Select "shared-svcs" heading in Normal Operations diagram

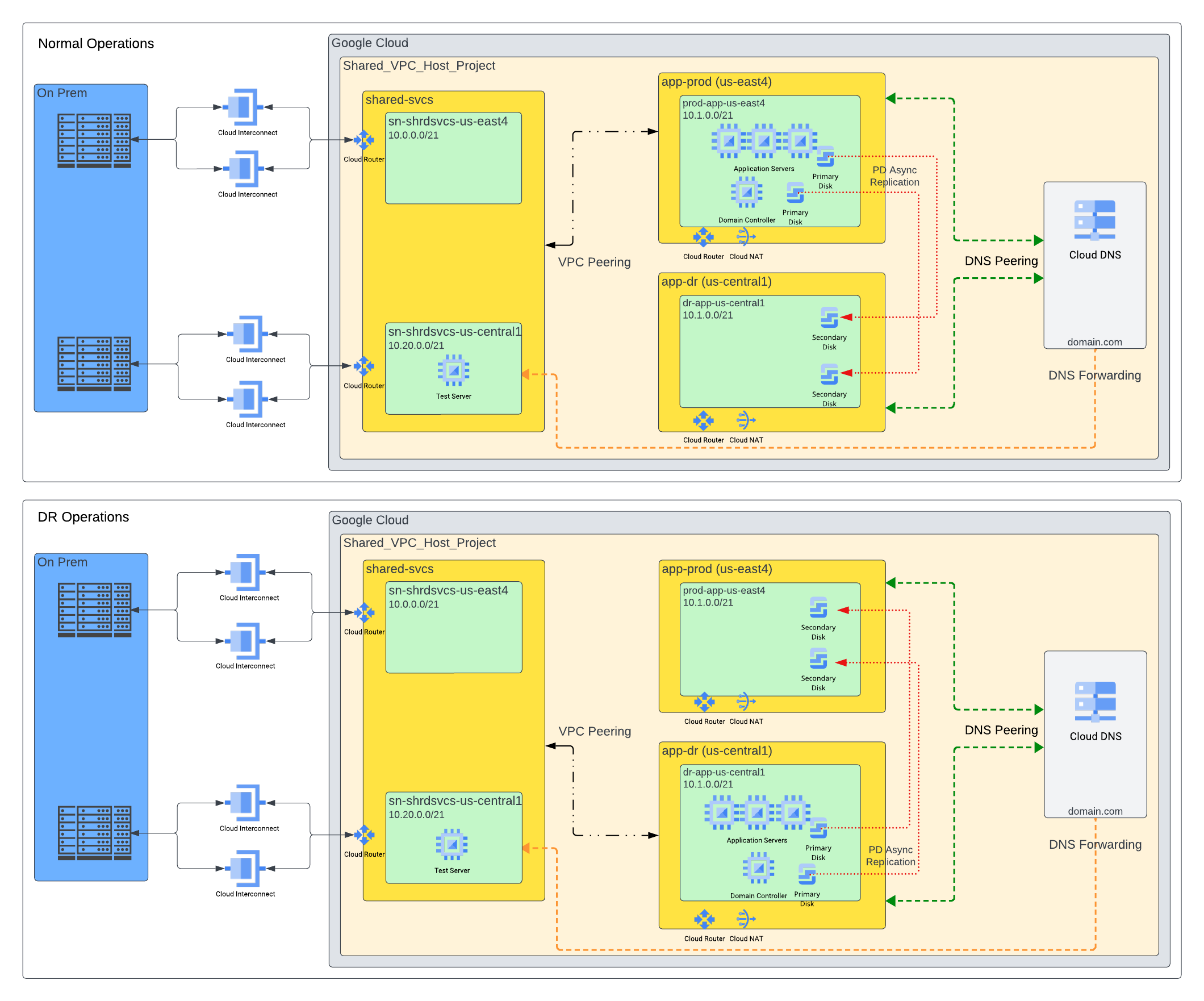click(x=399, y=100)
